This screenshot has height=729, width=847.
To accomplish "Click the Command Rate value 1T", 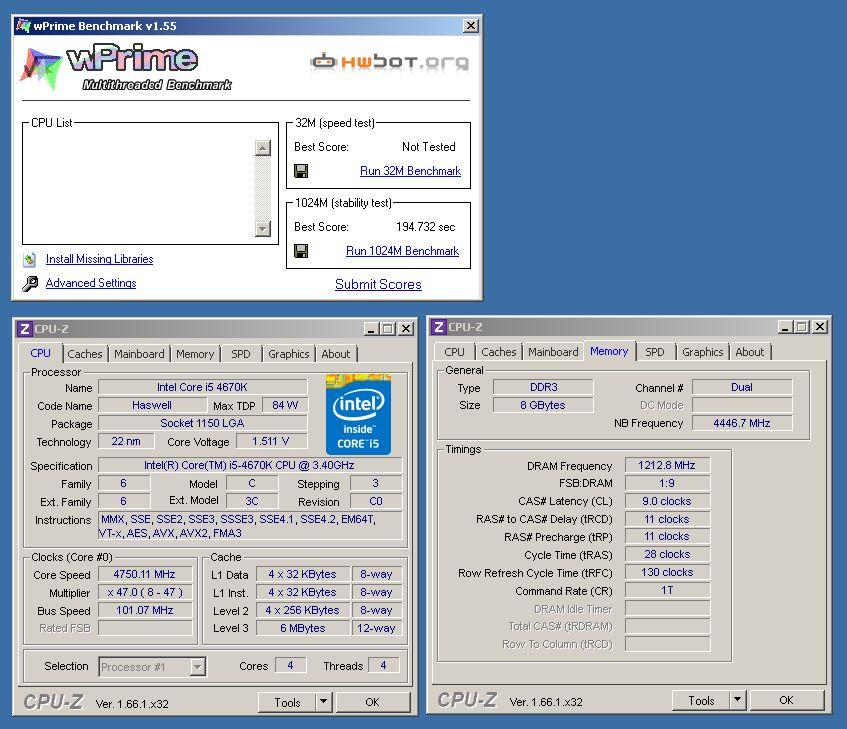I will 667,590.
